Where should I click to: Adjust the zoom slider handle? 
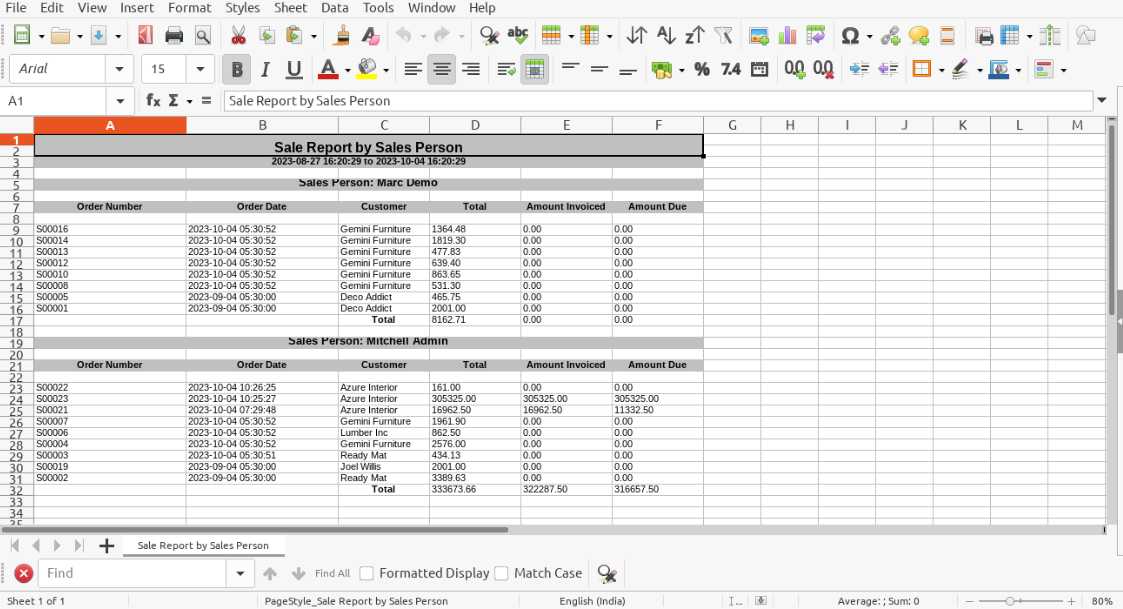pos(1010,601)
